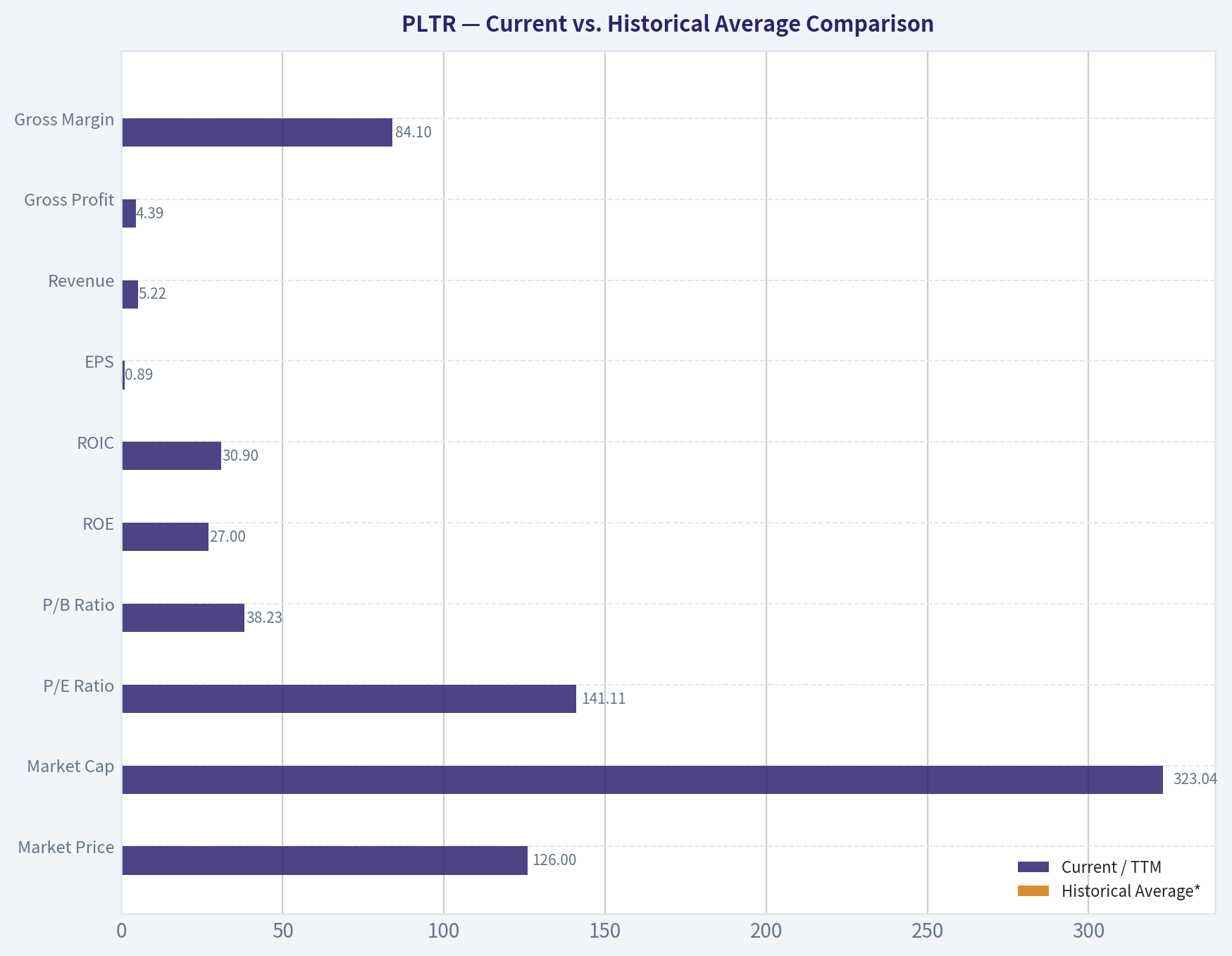The image size is (1232, 956).
Task: Click the Market Cap bar
Action: point(642,780)
